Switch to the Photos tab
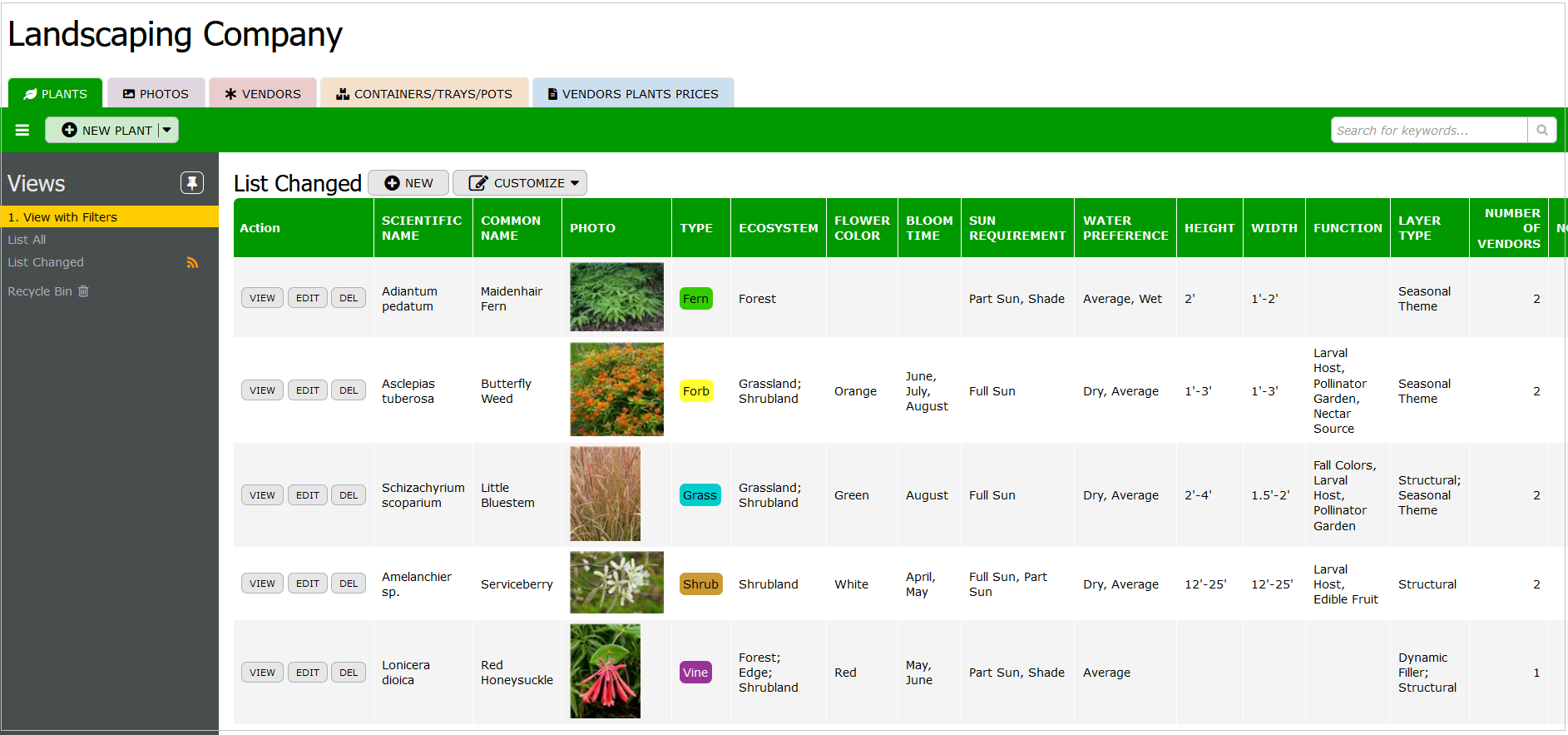This screenshot has width=1568, height=735. 156,94
